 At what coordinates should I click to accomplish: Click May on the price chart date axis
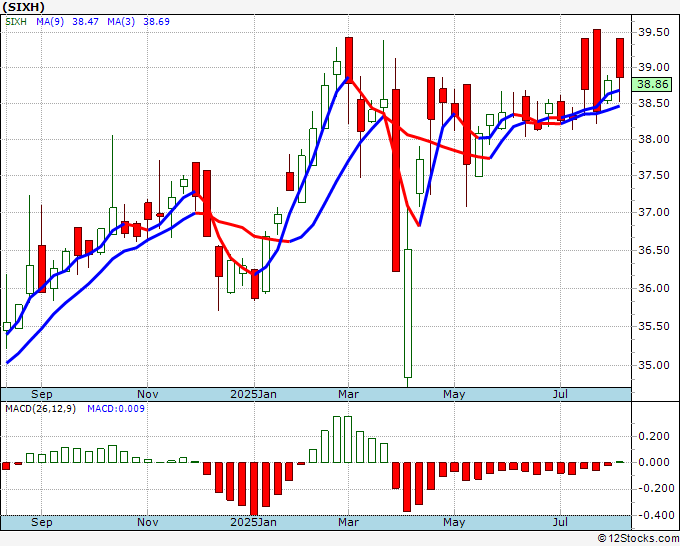(x=454, y=394)
